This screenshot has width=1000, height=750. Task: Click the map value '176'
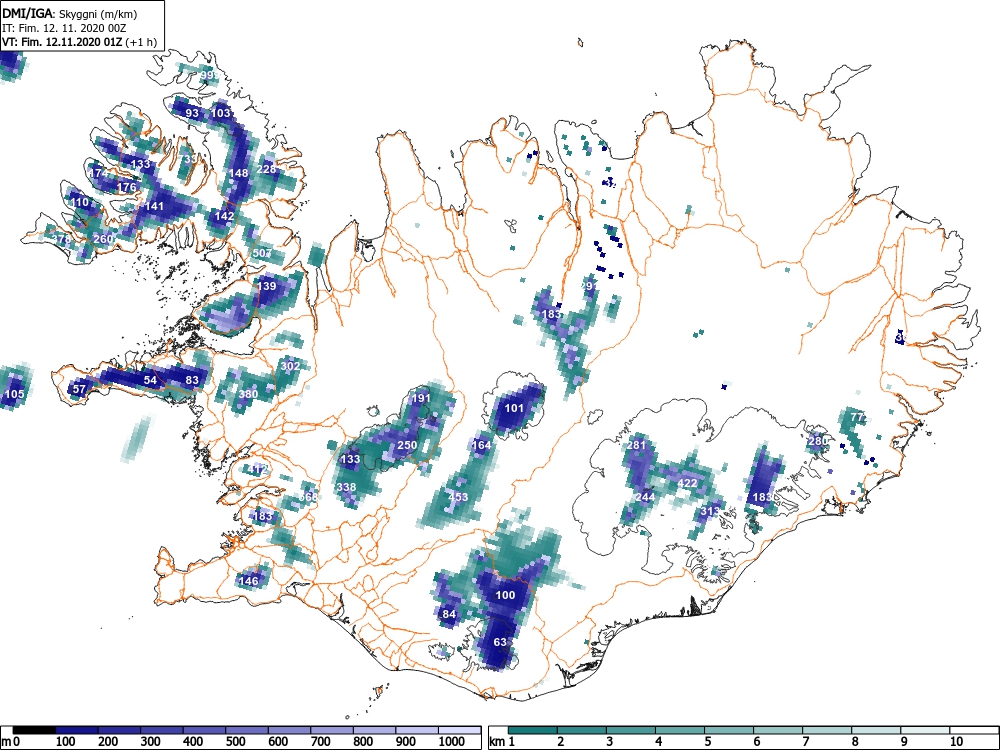pyautogui.click(x=127, y=187)
